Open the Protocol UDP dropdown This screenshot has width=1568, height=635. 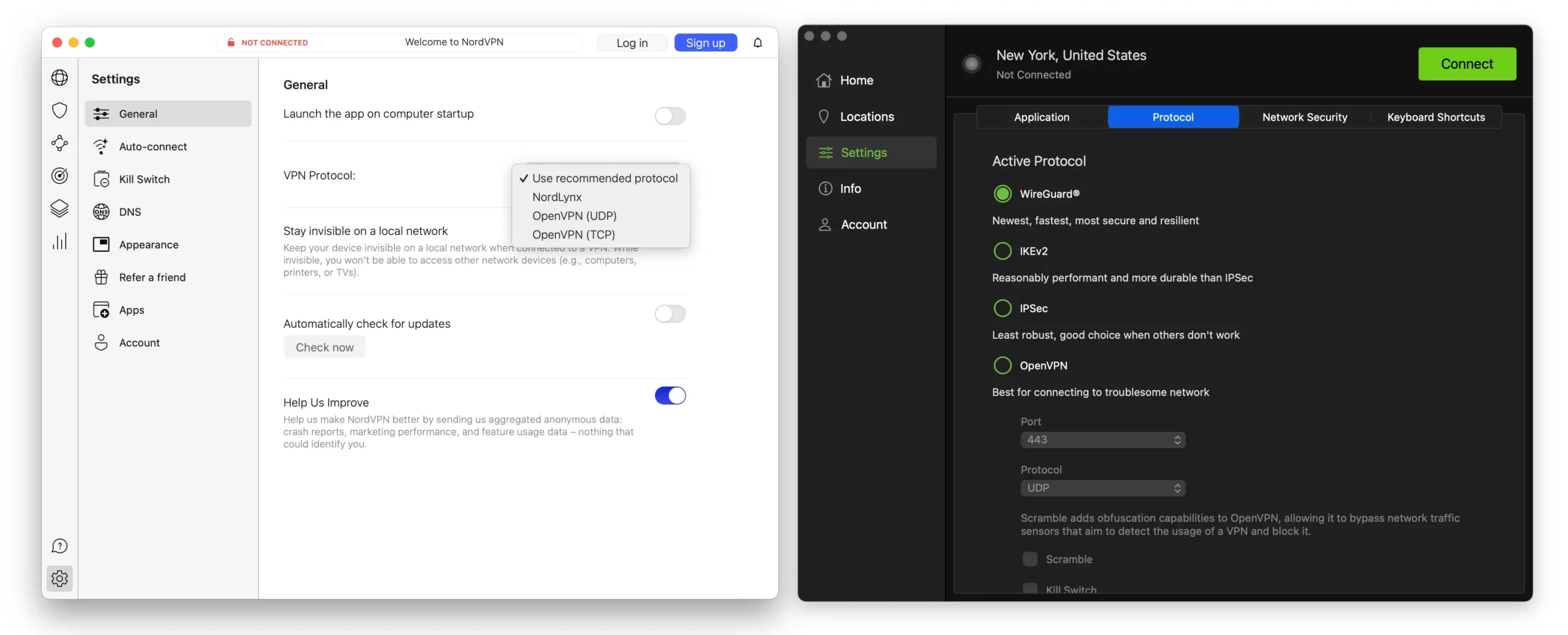[1102, 488]
